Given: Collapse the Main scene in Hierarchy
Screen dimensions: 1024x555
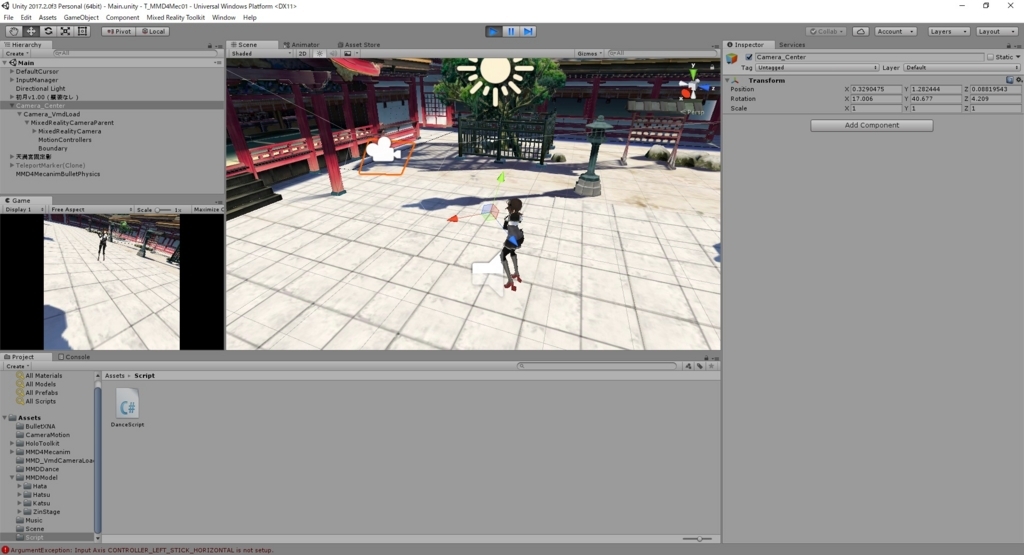Looking at the screenshot, I should [5, 63].
